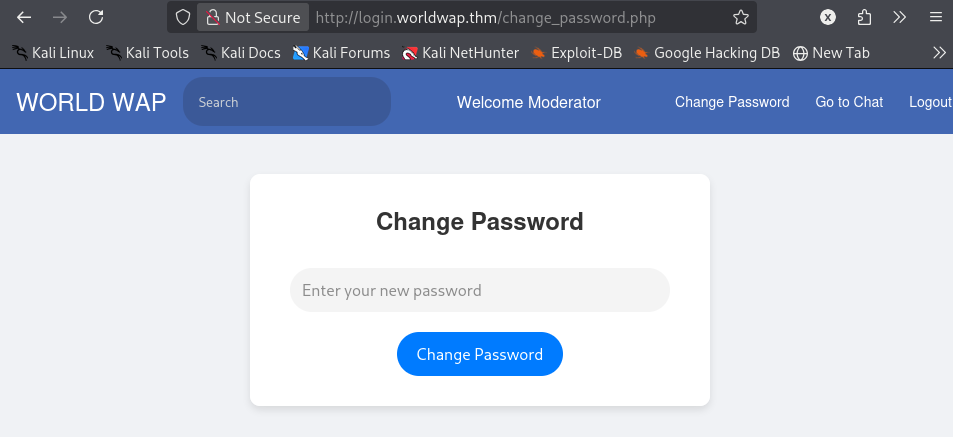The image size is (953, 437).
Task: Focus the new password input field
Action: pyautogui.click(x=480, y=290)
